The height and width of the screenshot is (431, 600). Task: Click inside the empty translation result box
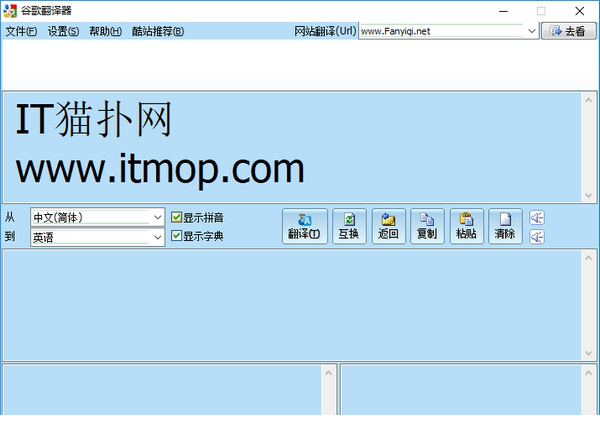coord(292,305)
